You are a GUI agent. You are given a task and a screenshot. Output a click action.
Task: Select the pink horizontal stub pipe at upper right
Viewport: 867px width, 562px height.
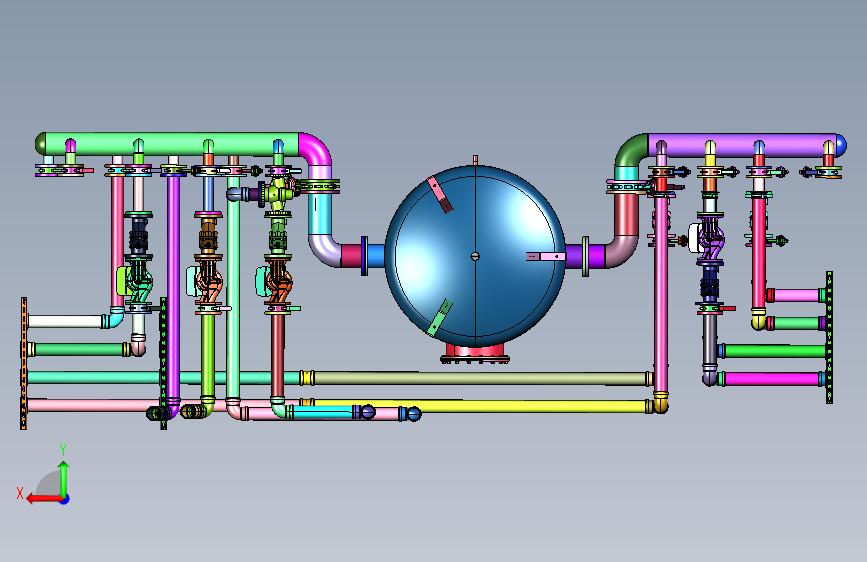[796, 295]
